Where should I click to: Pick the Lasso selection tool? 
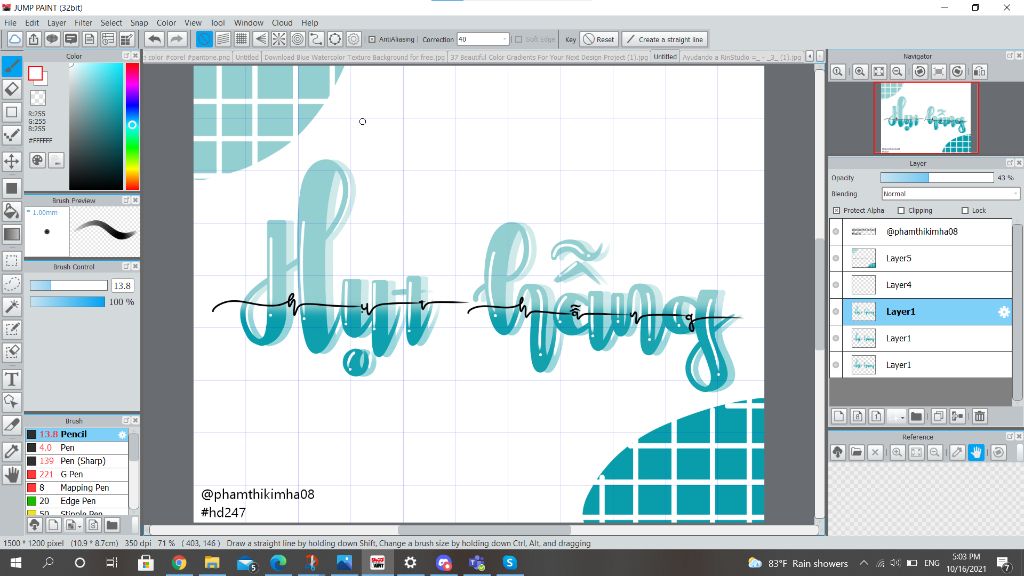[12, 283]
